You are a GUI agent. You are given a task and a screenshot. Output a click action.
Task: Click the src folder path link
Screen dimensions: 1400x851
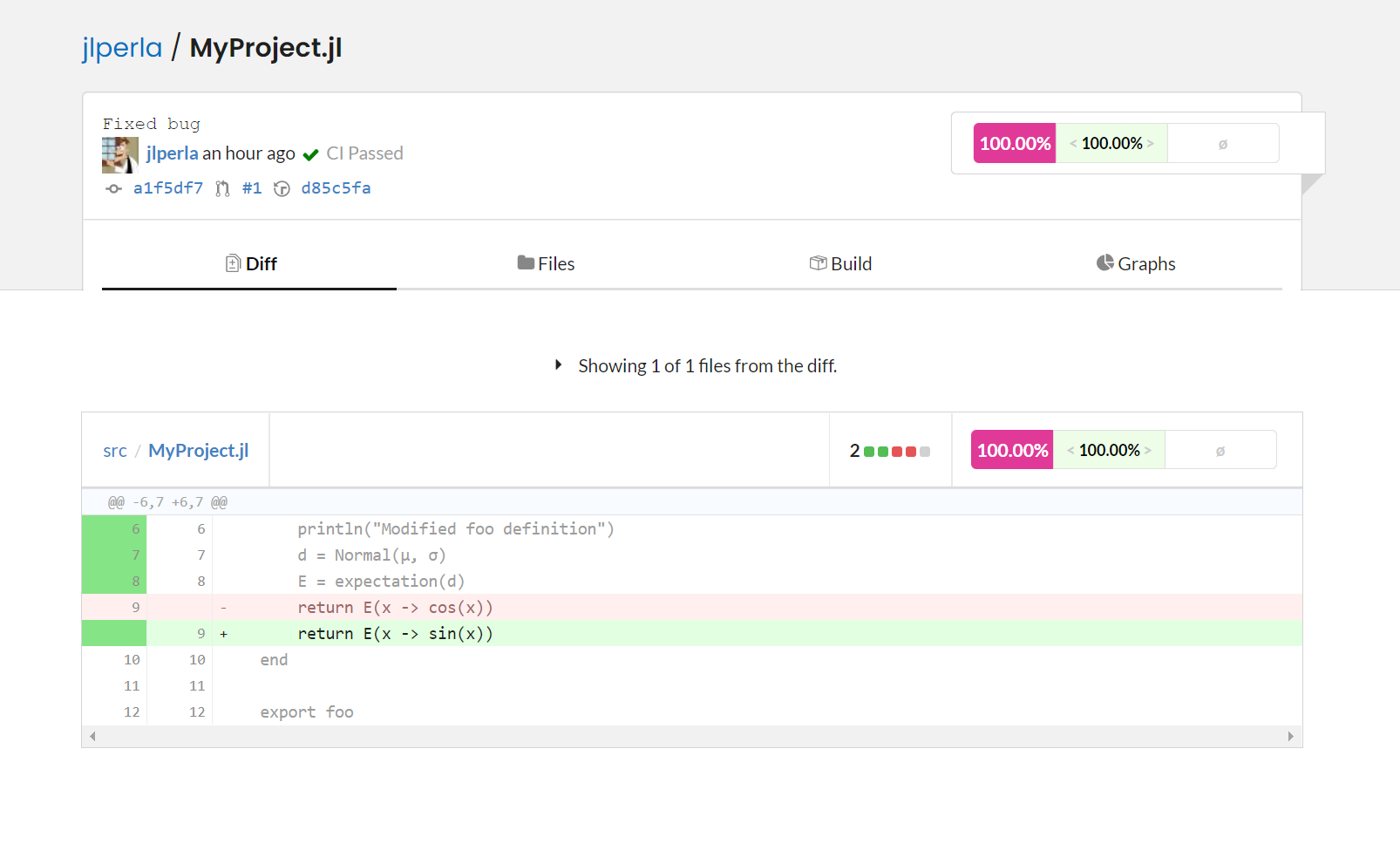pos(114,451)
